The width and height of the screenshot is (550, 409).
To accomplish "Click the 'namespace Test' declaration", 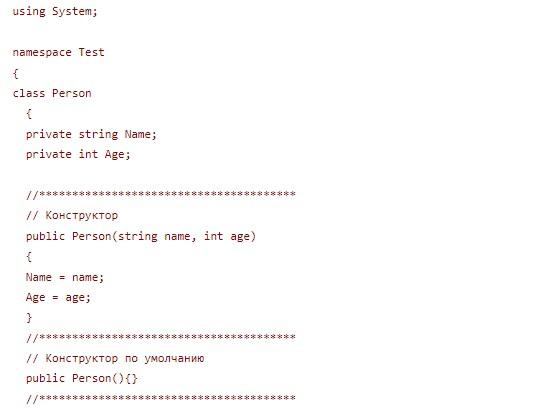I will (58, 52).
